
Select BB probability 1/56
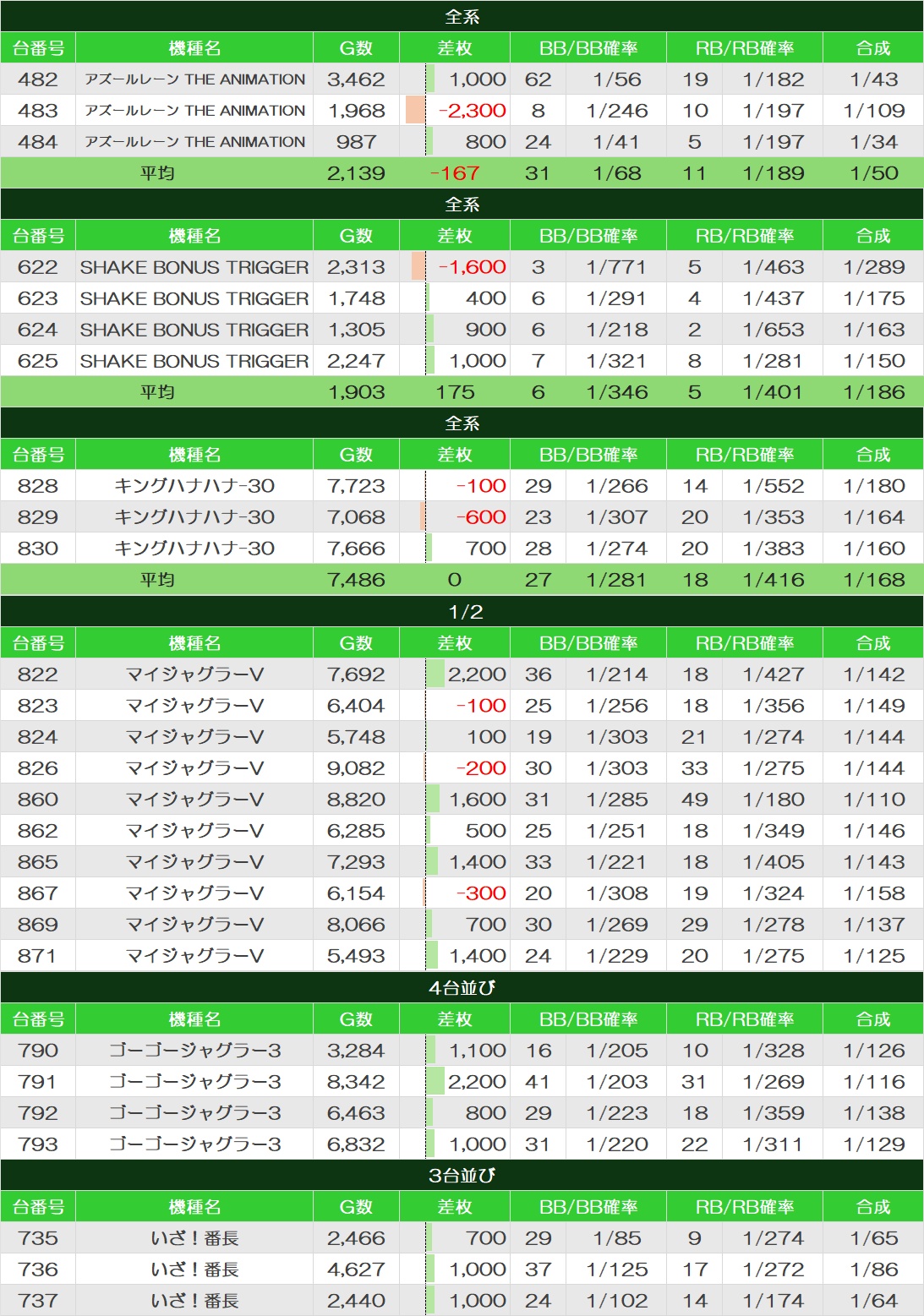[617, 79]
